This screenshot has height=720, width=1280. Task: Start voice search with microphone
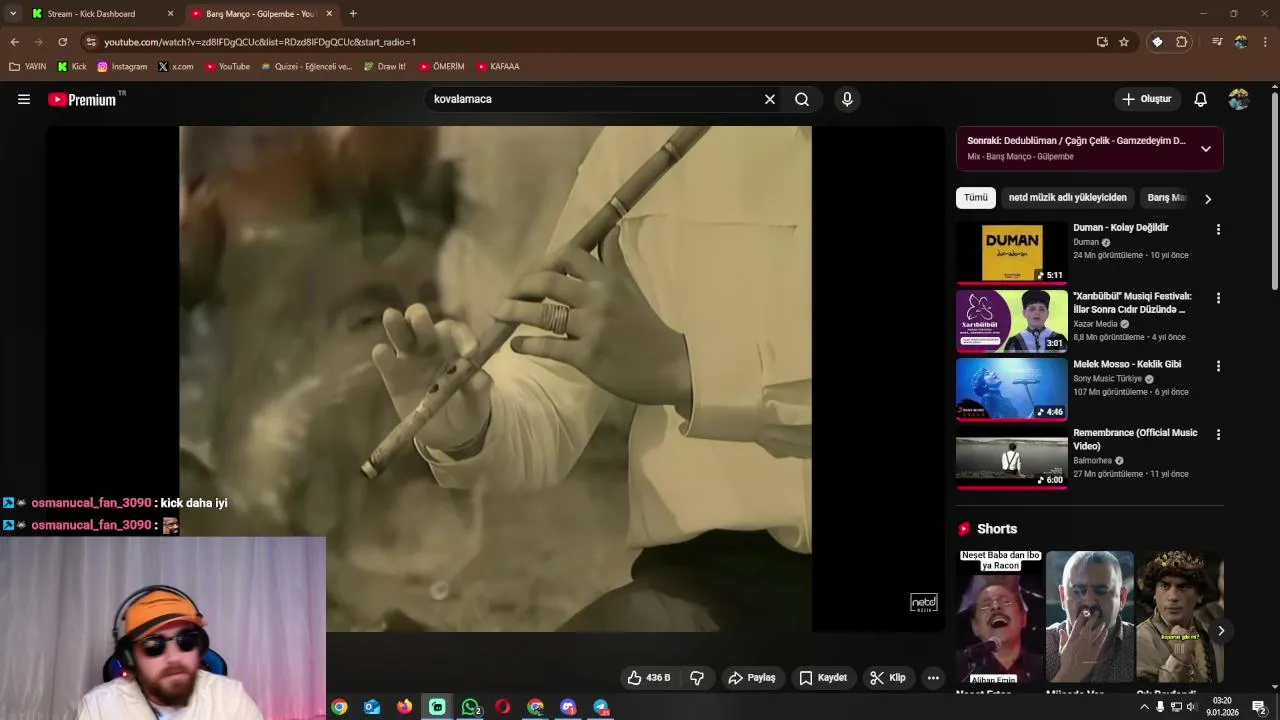[x=847, y=99]
